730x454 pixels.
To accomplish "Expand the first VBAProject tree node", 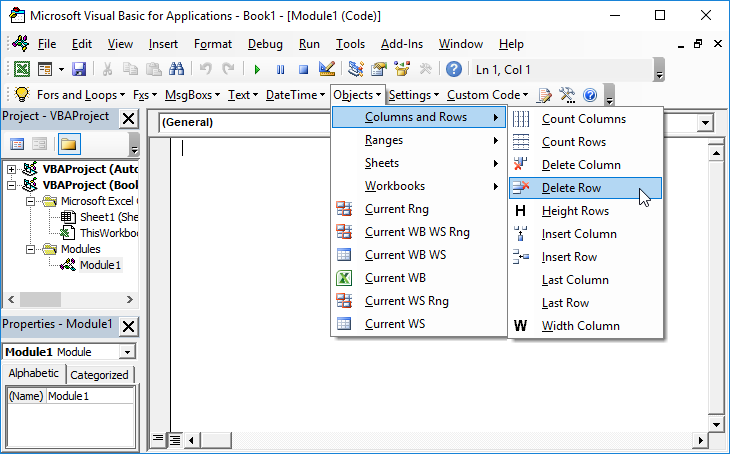I will pos(12,170).
